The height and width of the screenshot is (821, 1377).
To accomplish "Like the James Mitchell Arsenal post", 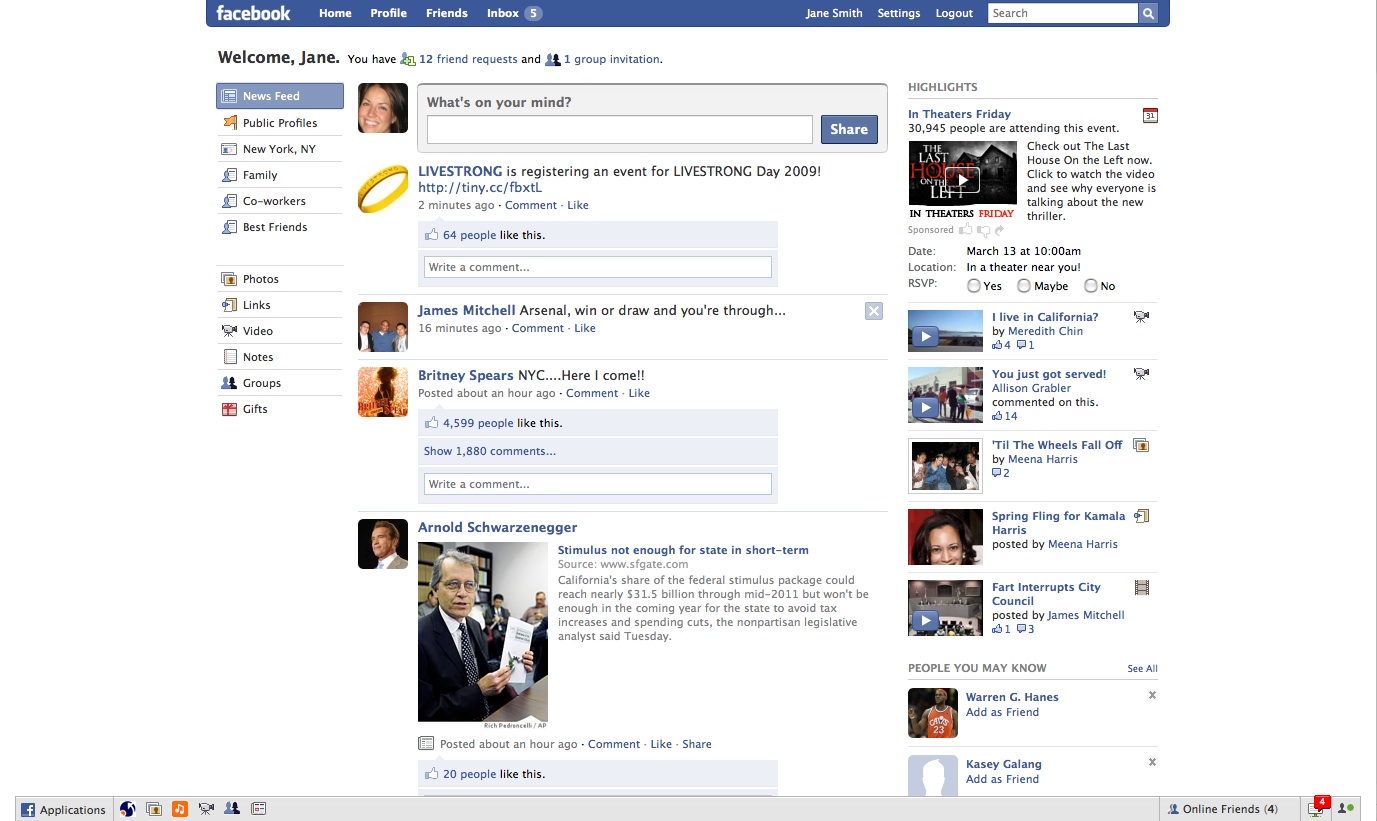I will point(585,328).
